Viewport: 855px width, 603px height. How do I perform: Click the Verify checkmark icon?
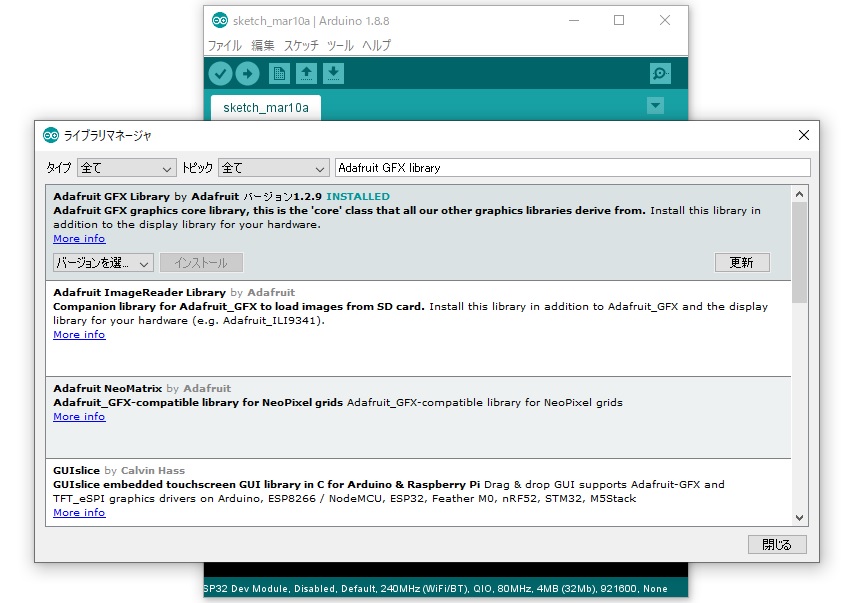point(220,73)
